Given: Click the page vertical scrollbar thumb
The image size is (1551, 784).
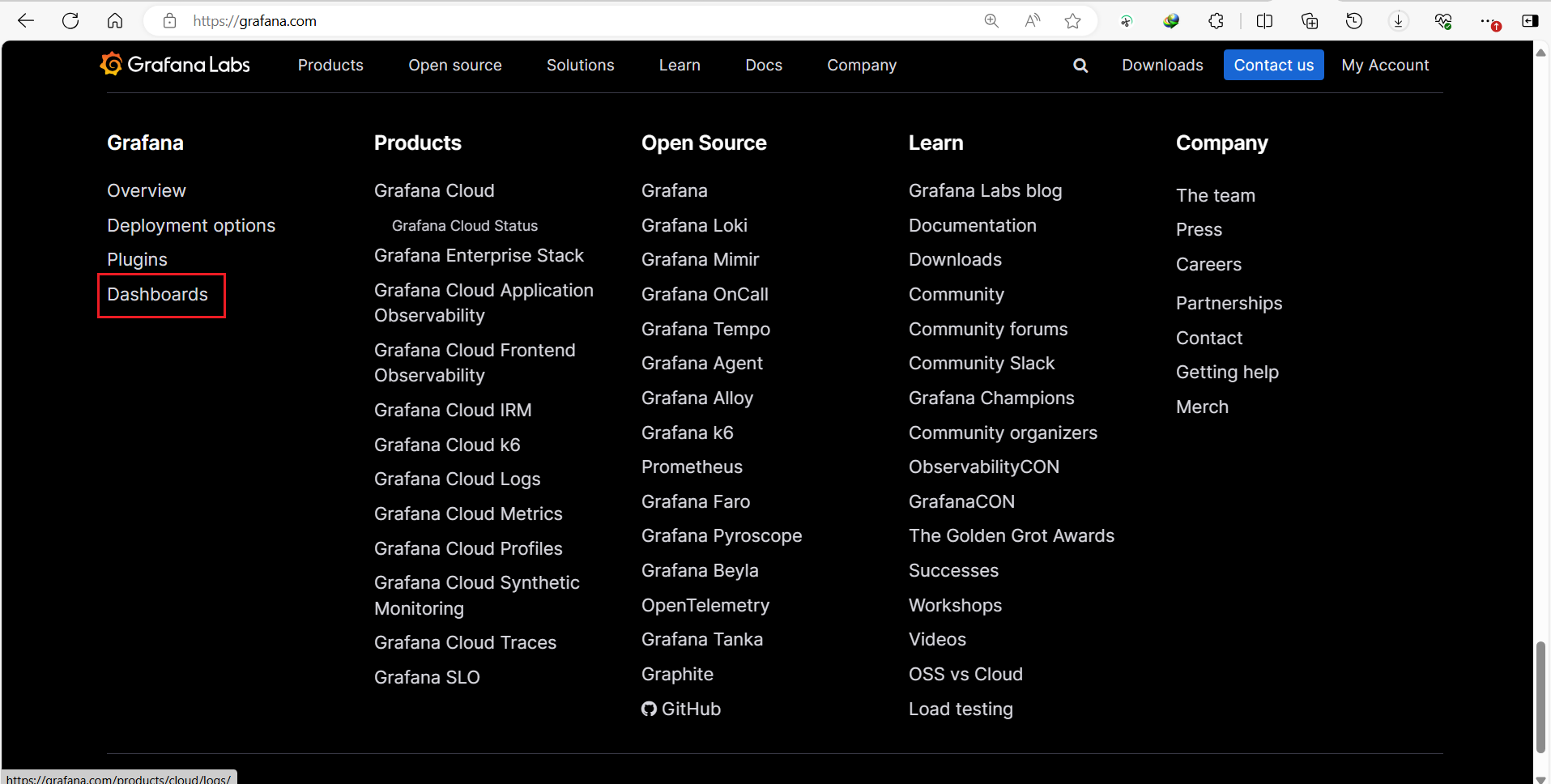Looking at the screenshot, I should (x=1540, y=697).
